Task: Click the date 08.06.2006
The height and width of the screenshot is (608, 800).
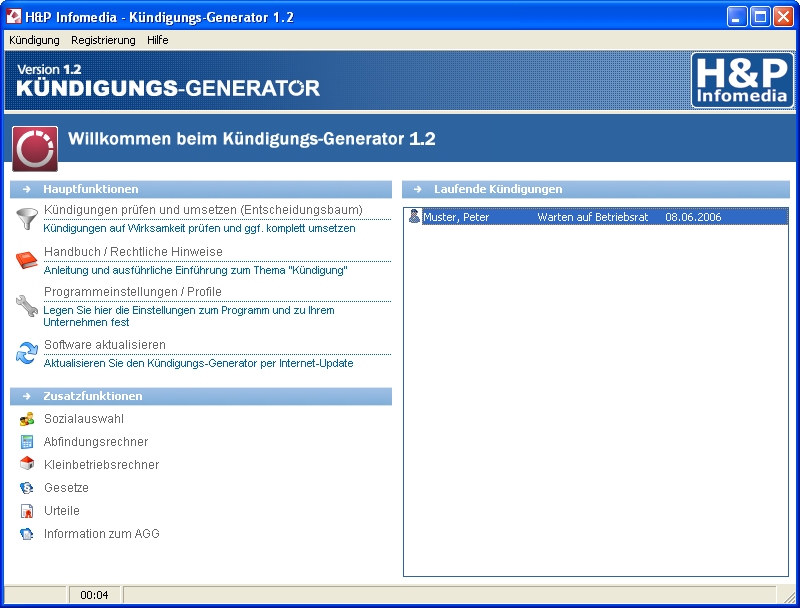Action: tap(693, 217)
